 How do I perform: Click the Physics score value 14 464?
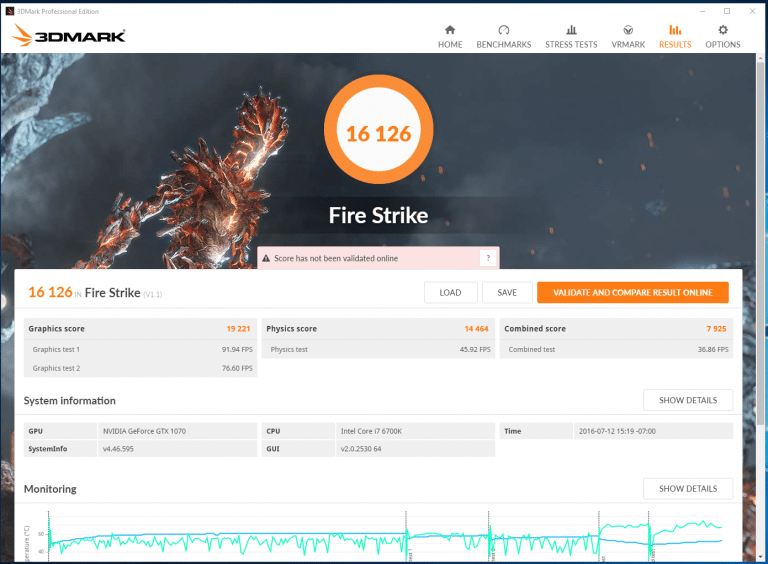(477, 329)
